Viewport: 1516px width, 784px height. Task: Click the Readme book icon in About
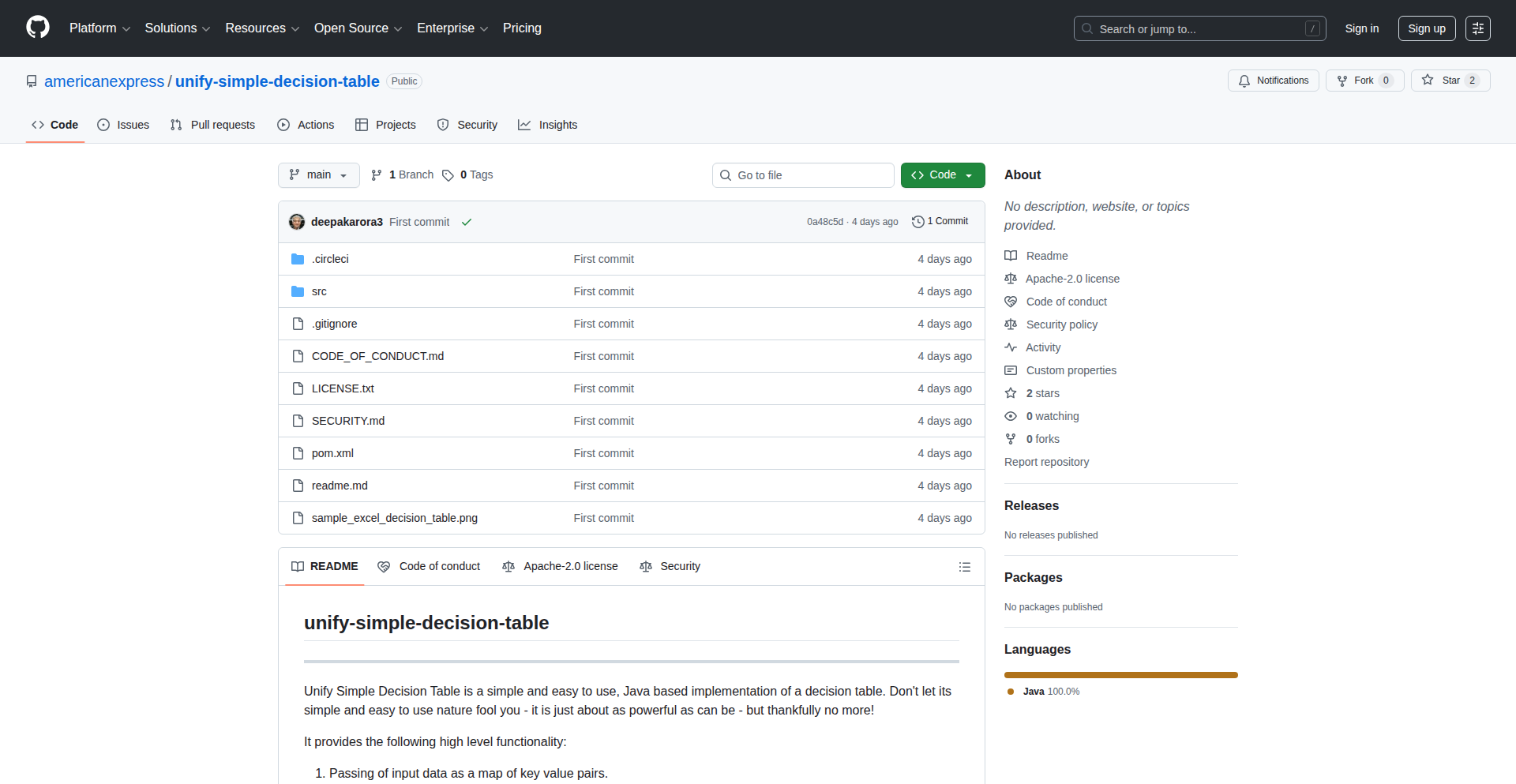1011,255
